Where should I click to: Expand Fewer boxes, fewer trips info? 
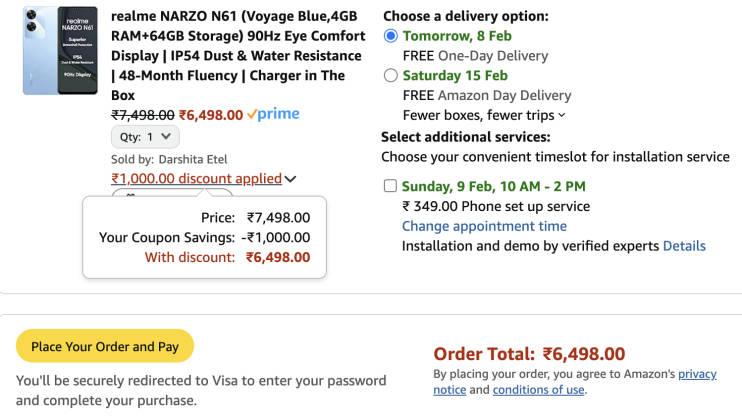[483, 115]
